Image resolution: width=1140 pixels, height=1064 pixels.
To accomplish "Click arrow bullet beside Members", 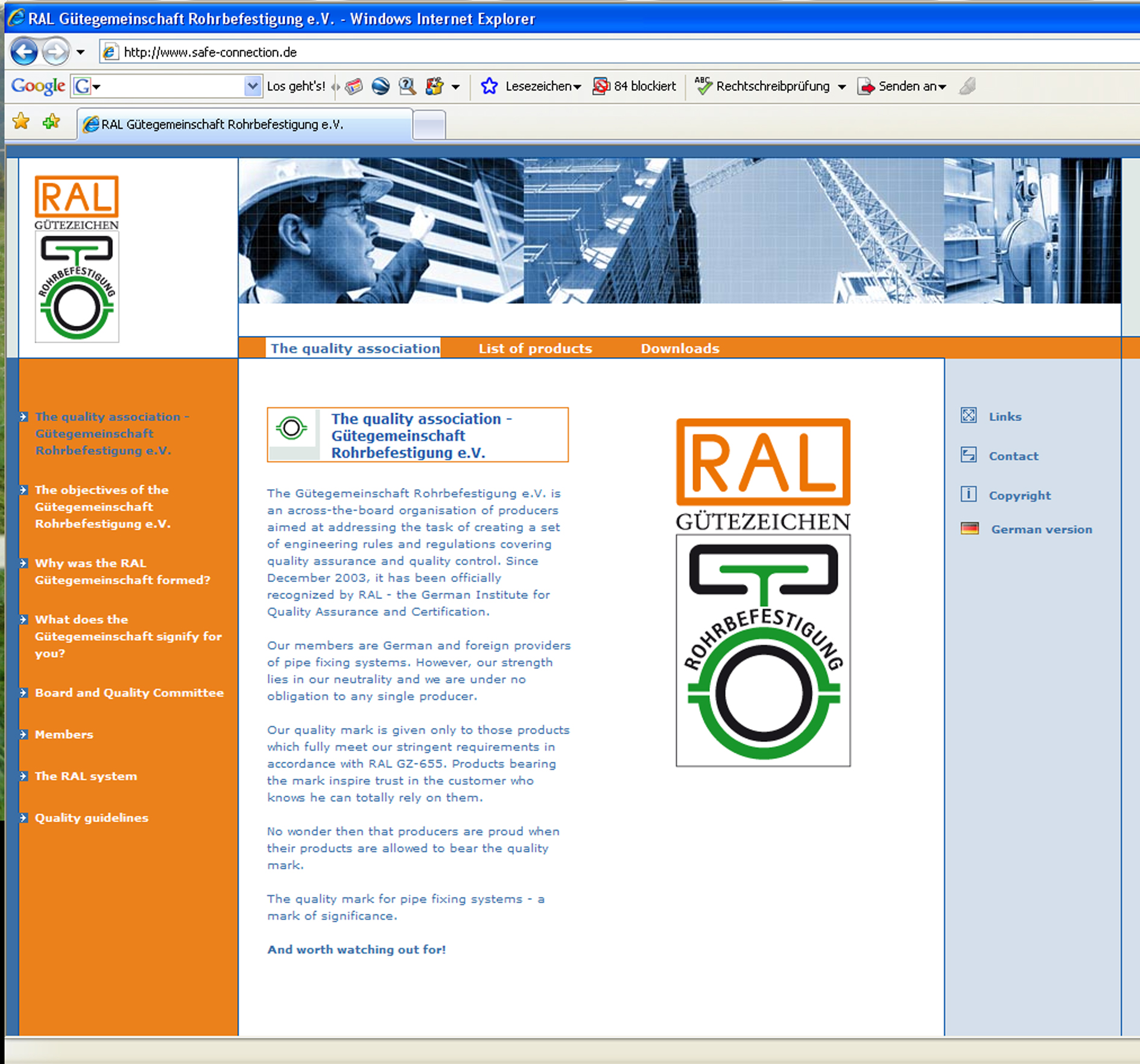I will point(24,734).
